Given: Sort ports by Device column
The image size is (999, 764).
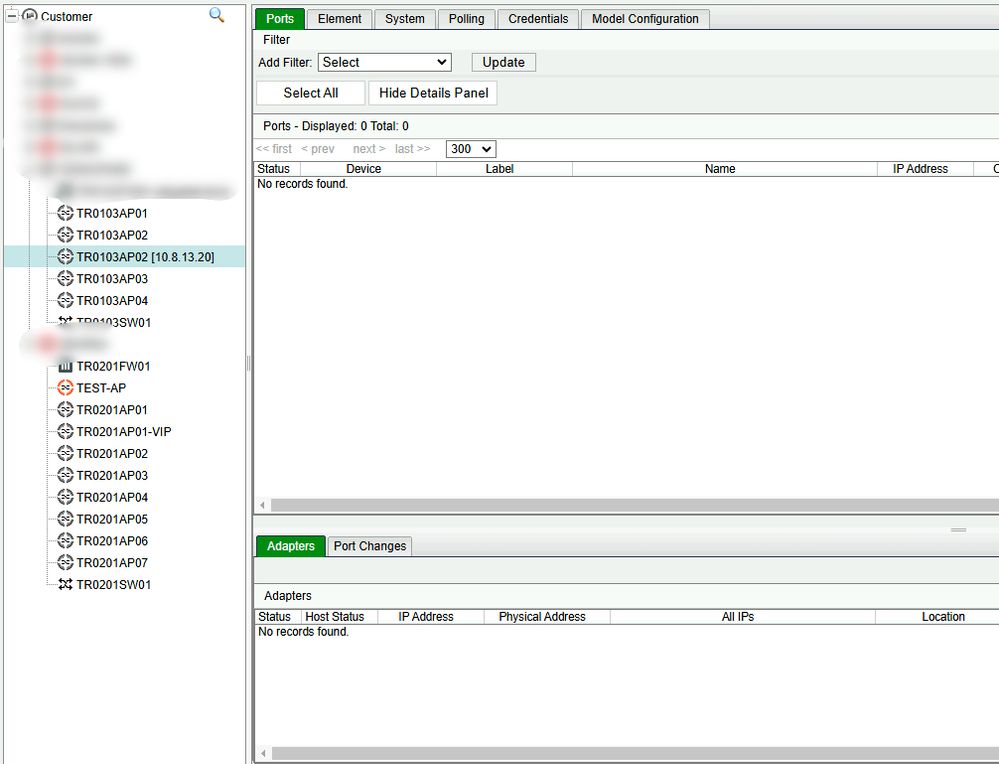Looking at the screenshot, I should coord(368,169).
